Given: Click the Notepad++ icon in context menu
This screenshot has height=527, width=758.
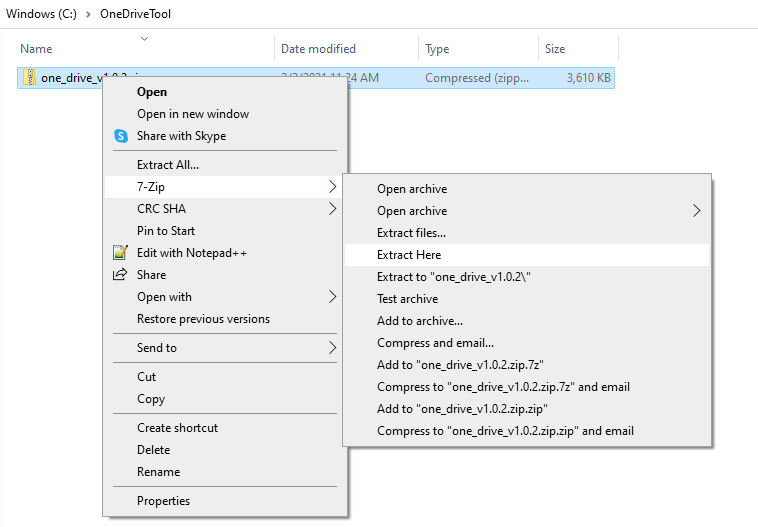Looking at the screenshot, I should click(x=120, y=252).
